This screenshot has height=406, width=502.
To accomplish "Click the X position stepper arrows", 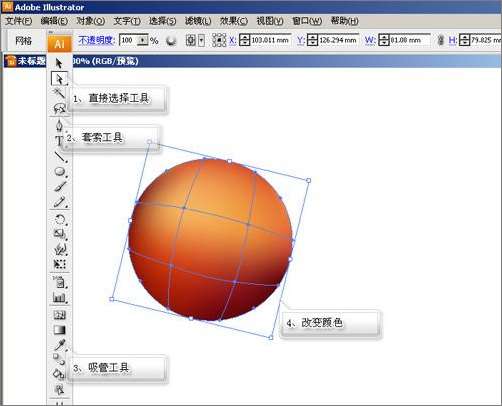I will [245, 40].
